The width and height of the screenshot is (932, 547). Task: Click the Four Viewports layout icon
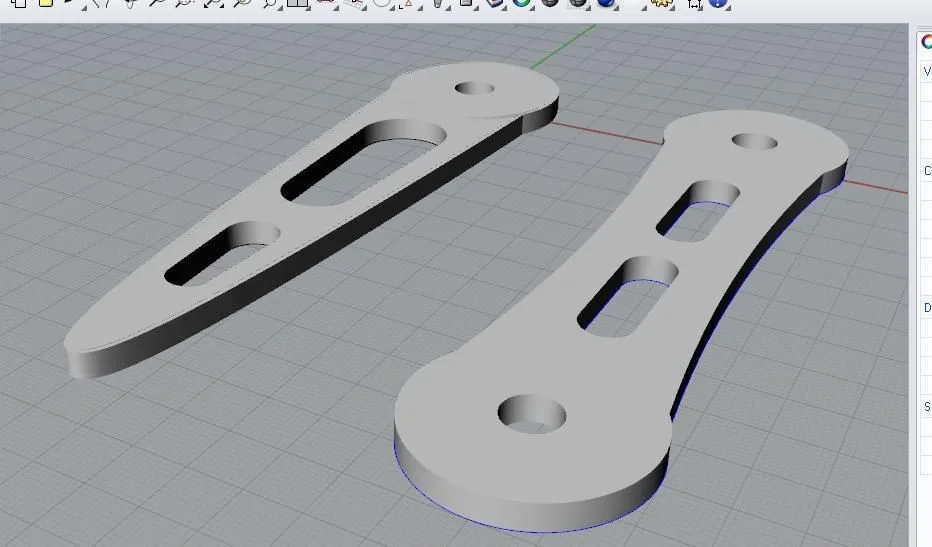(297, 2)
